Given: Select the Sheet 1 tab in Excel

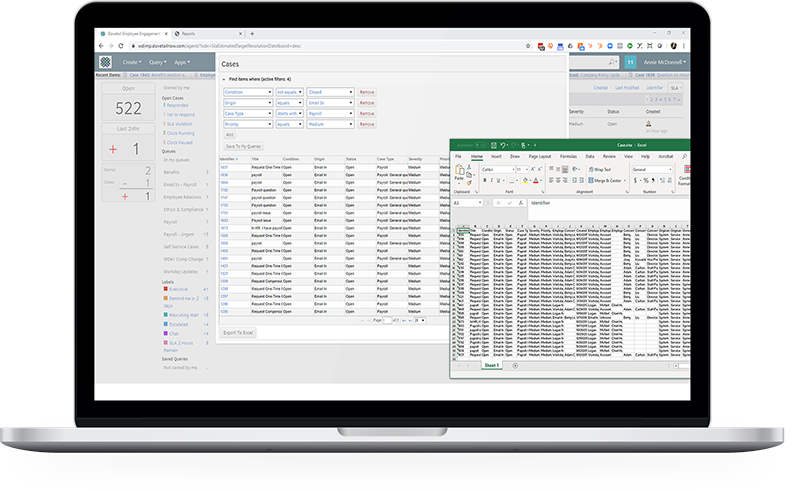Looking at the screenshot, I should 491,365.
